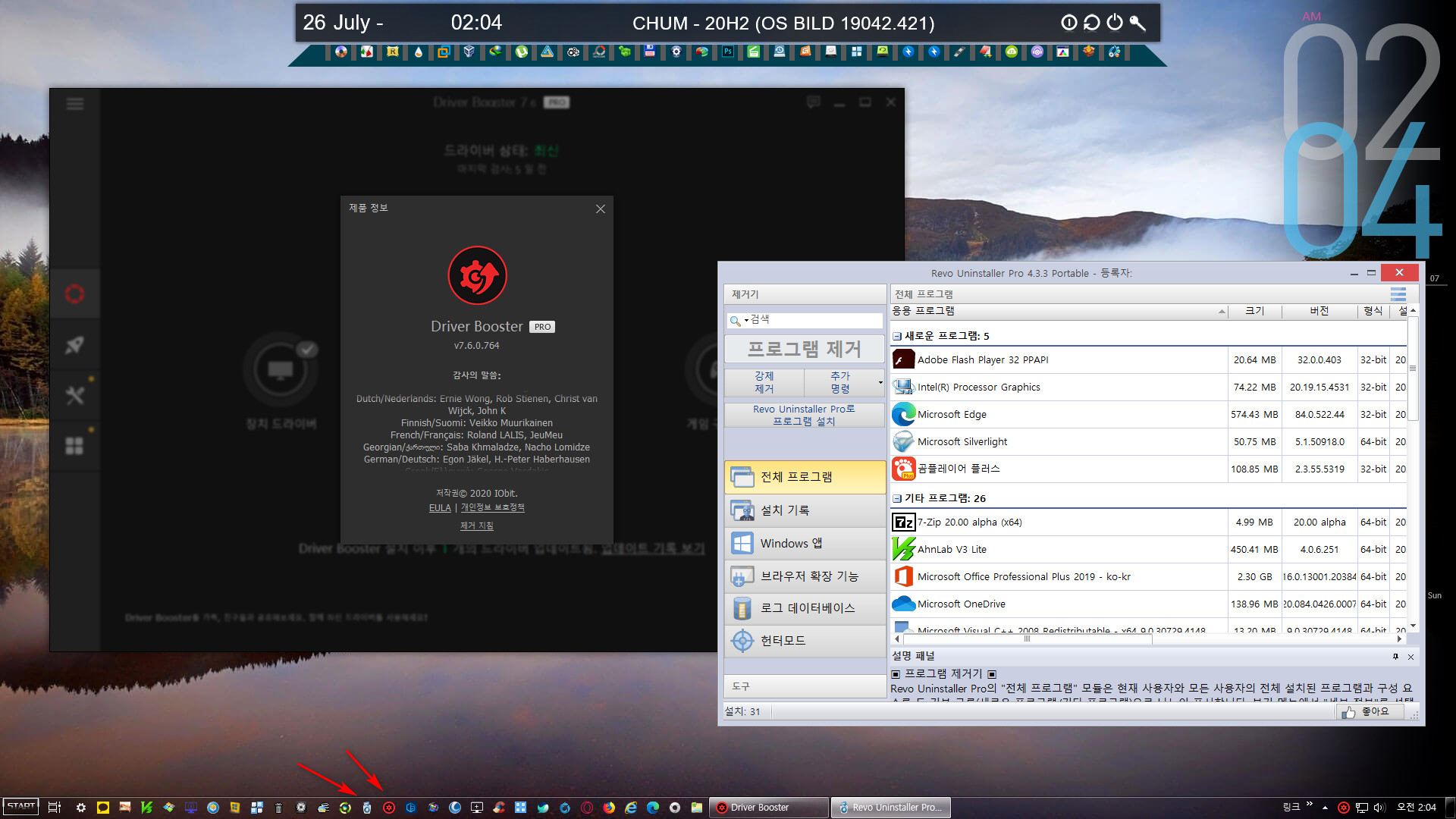Open the feedback chat icon in Driver Booster title bar
The height and width of the screenshot is (819, 1456).
click(814, 102)
